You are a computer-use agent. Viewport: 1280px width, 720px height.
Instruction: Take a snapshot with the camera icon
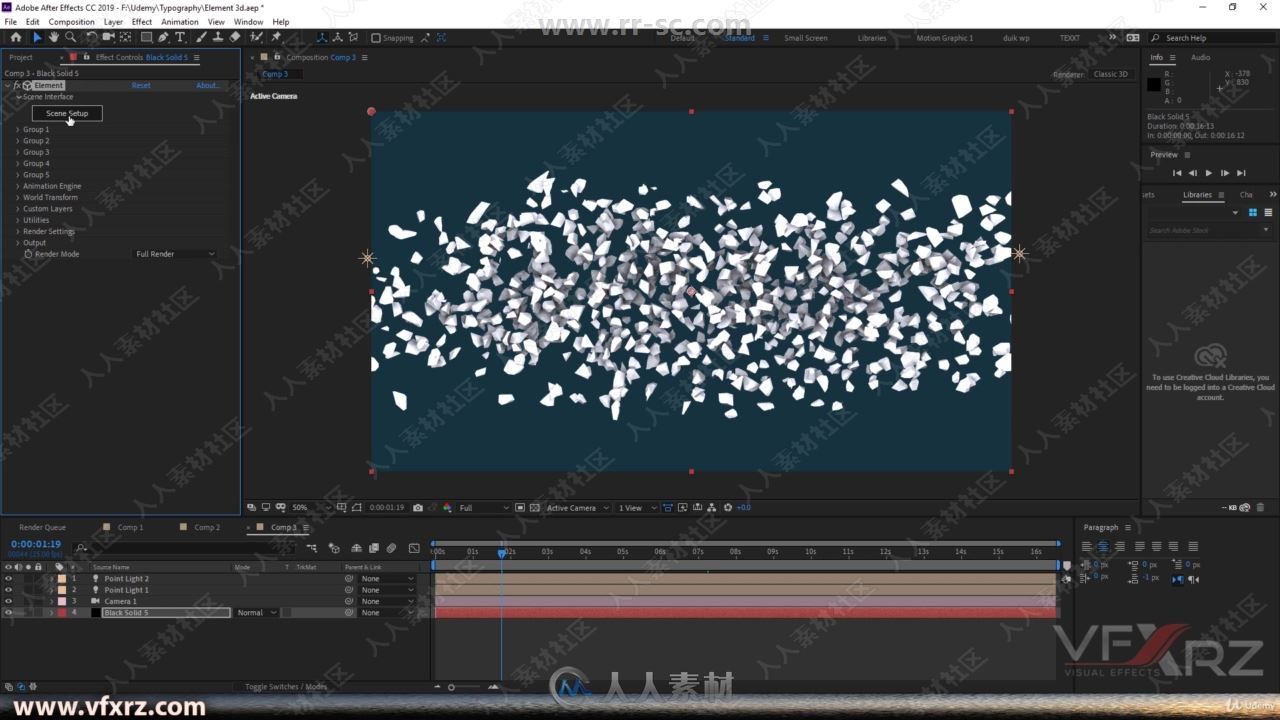[x=417, y=508]
